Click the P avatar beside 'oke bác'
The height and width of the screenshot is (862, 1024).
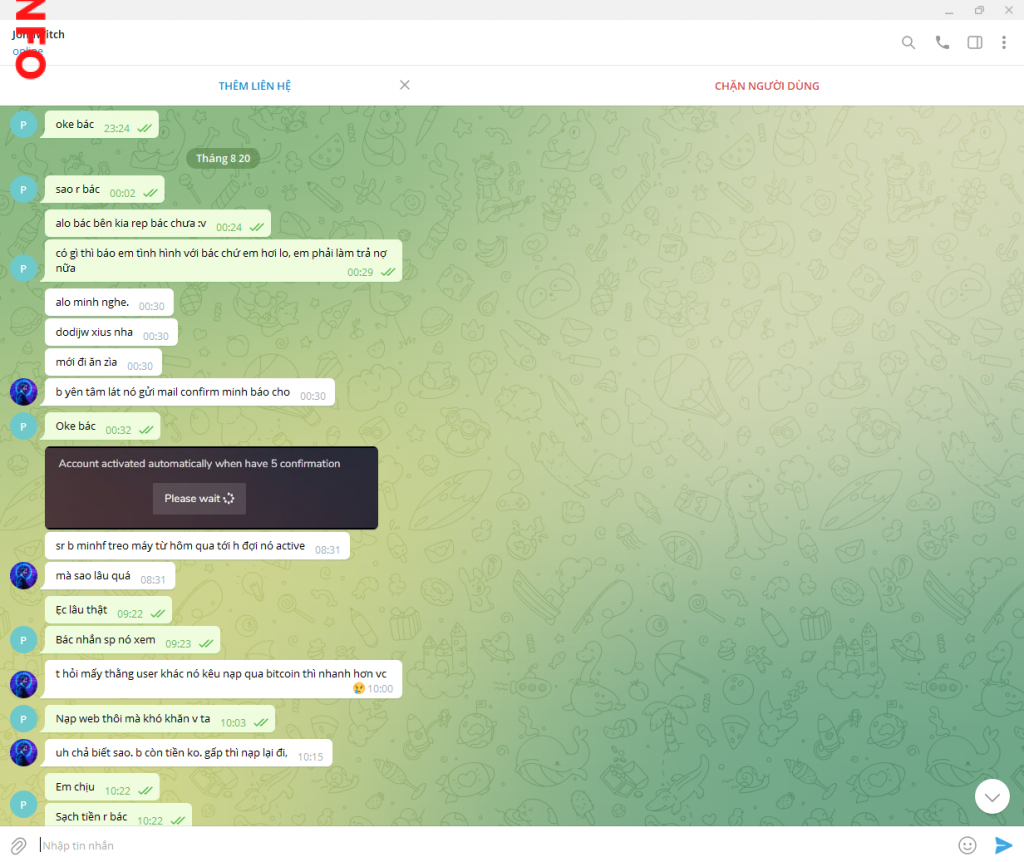(x=23, y=125)
